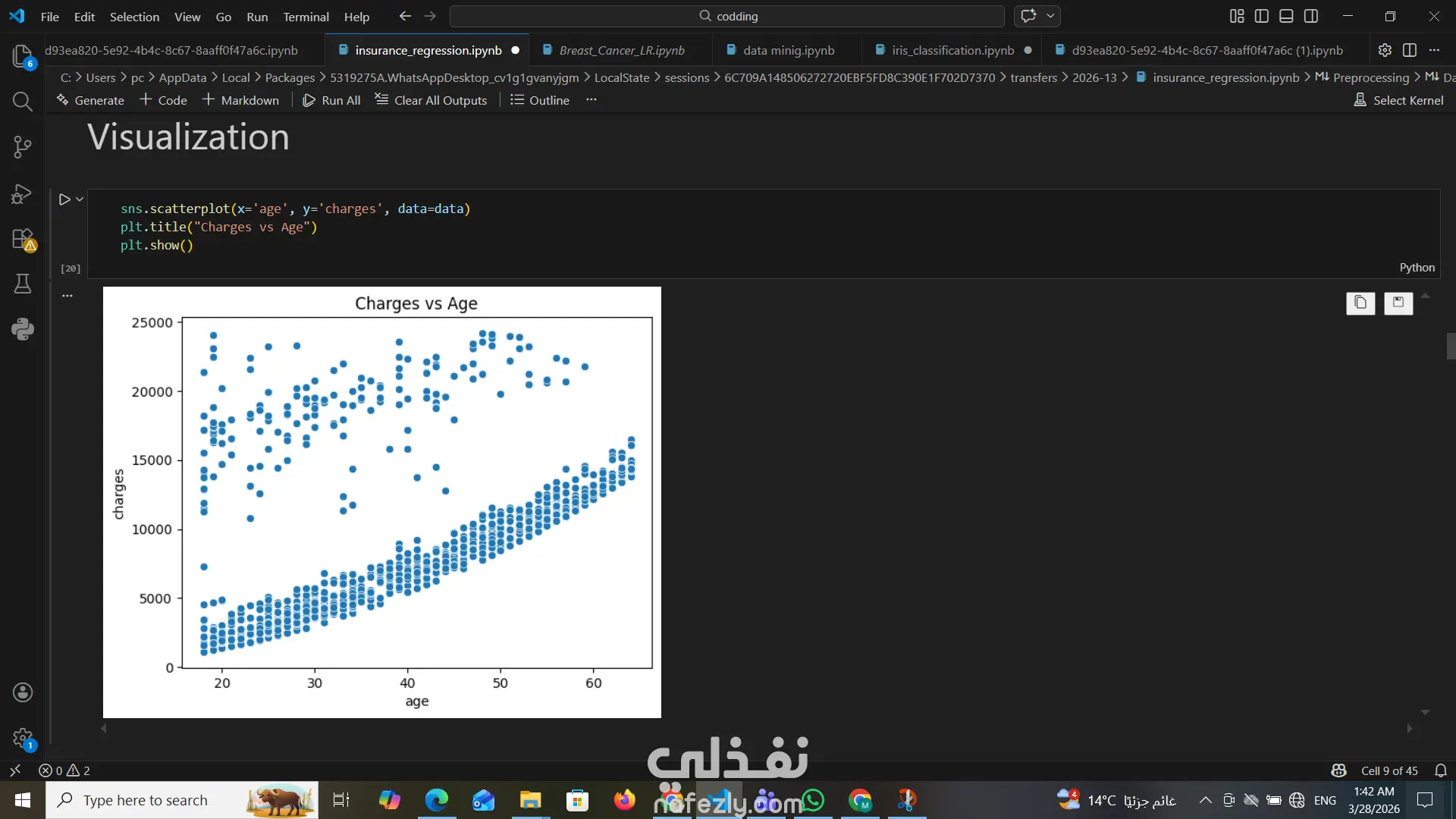
Task: Expand the run cell options dropdown
Action: coord(80,199)
